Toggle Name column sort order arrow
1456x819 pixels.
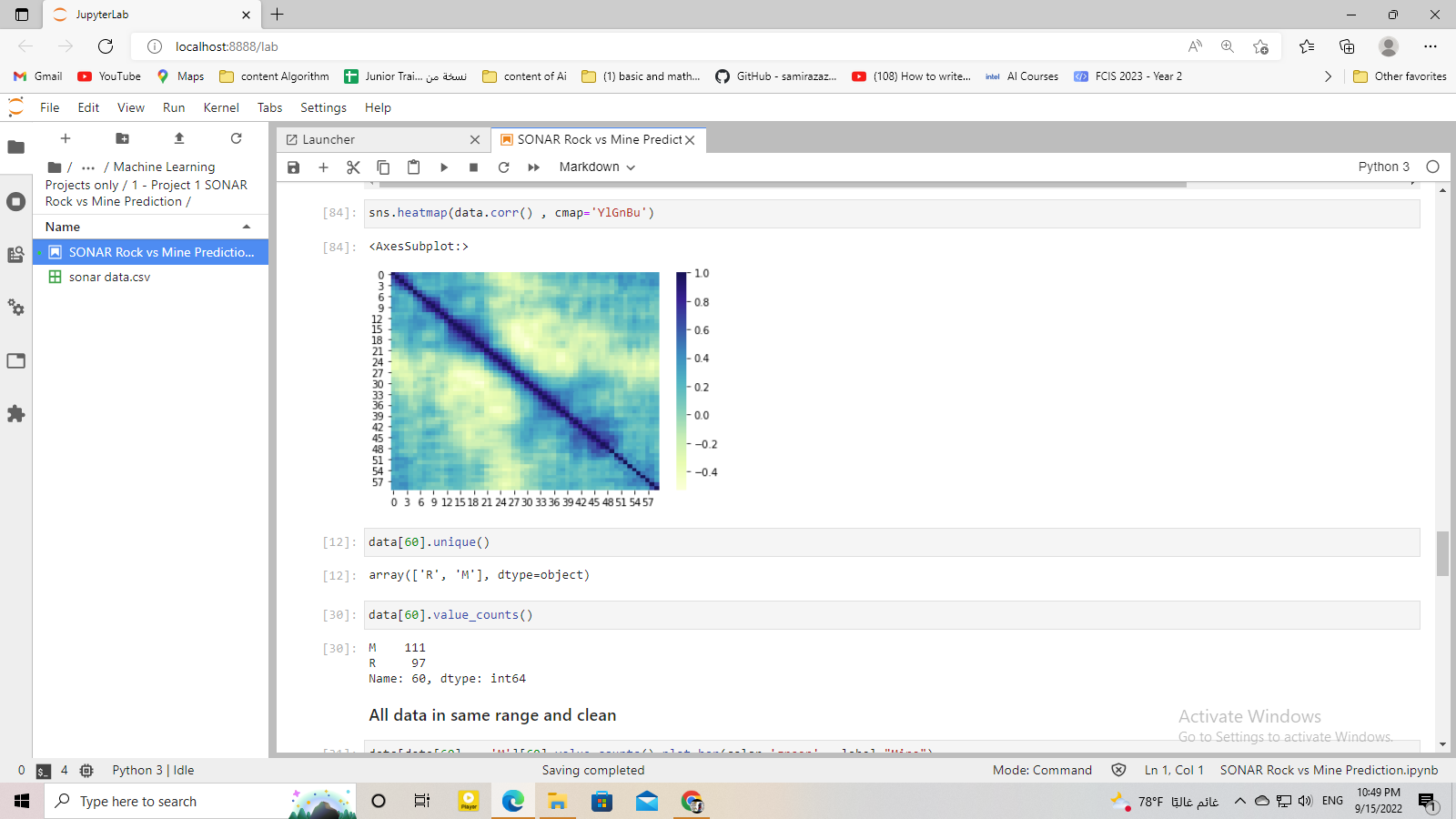pyautogui.click(x=246, y=226)
